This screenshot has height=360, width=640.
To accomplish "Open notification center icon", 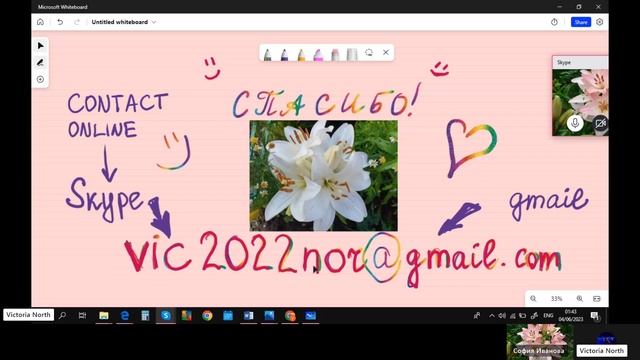I will point(595,316).
